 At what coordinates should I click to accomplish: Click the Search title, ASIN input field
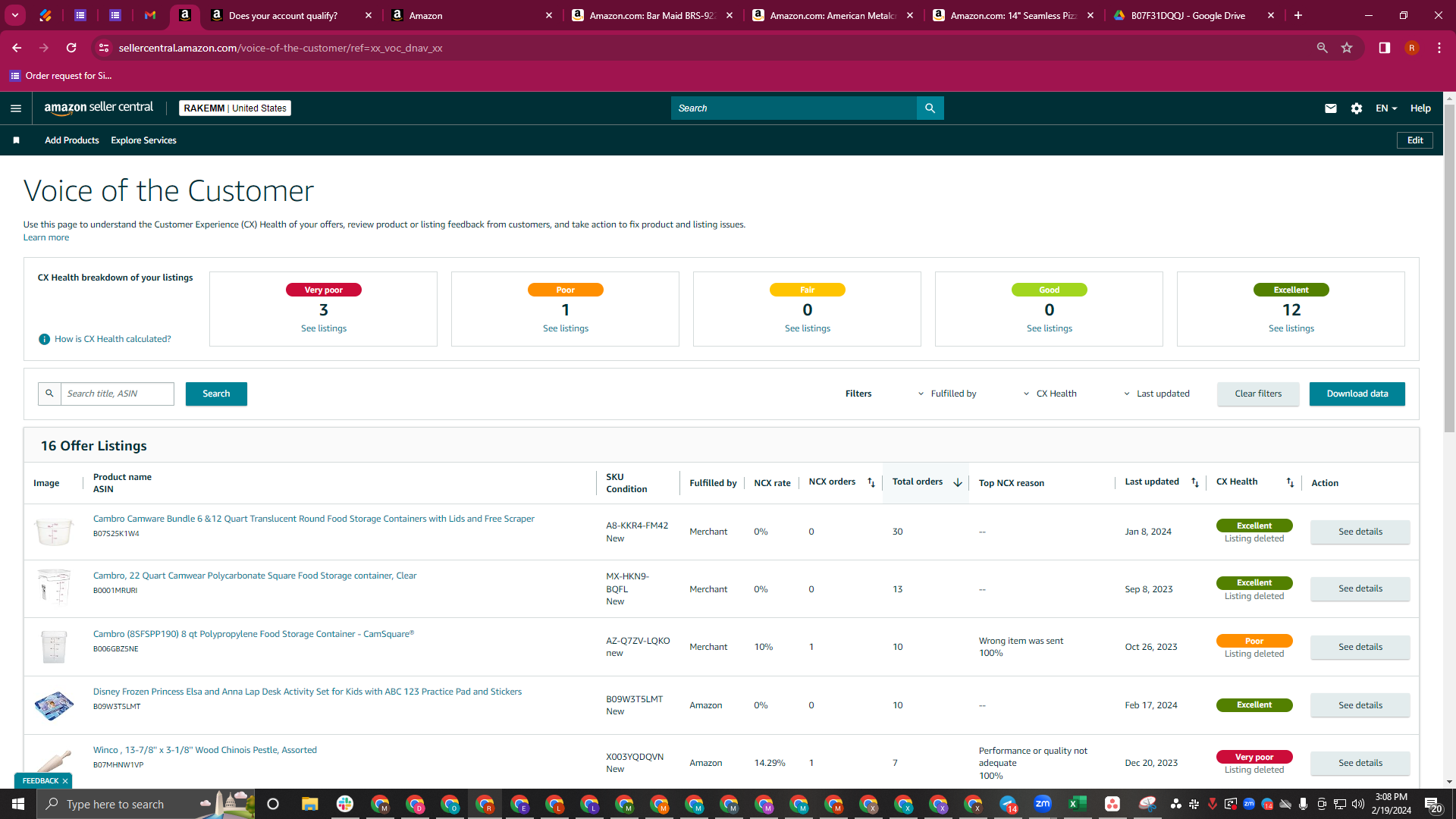pos(118,394)
